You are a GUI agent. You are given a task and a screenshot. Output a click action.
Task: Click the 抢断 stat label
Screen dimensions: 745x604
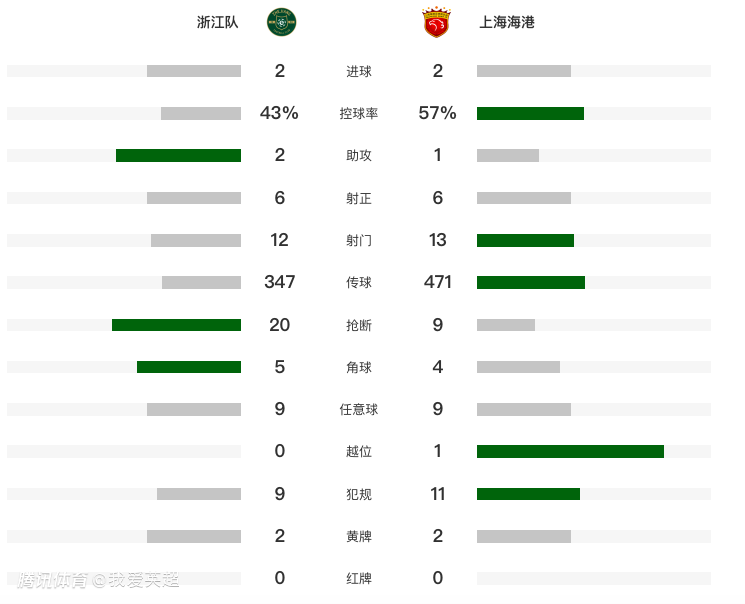coord(358,325)
